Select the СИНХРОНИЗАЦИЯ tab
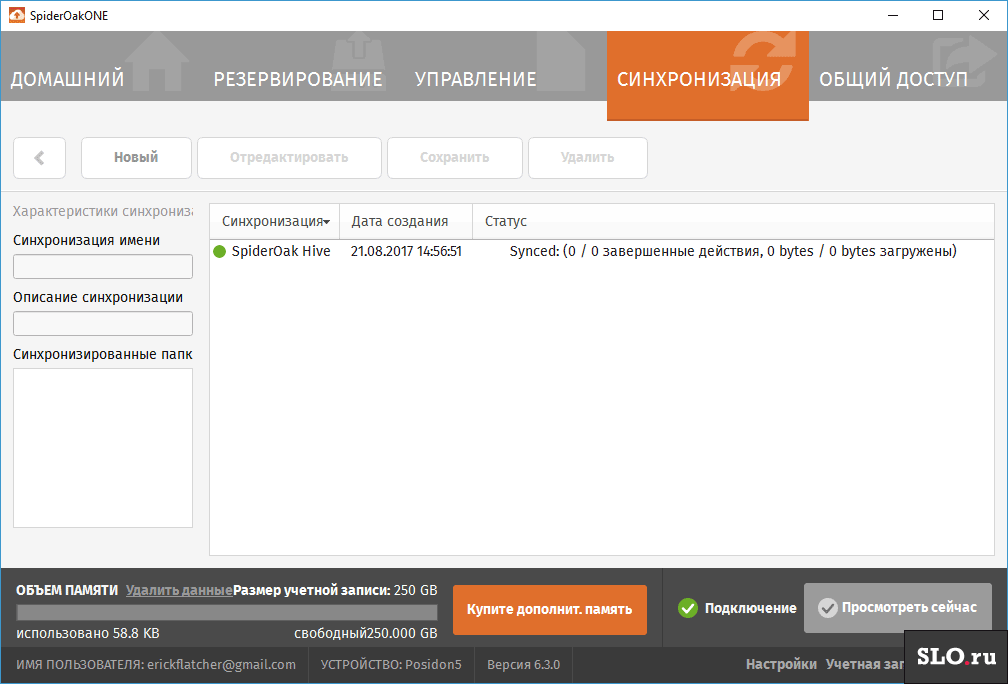1008x684 pixels. click(707, 75)
